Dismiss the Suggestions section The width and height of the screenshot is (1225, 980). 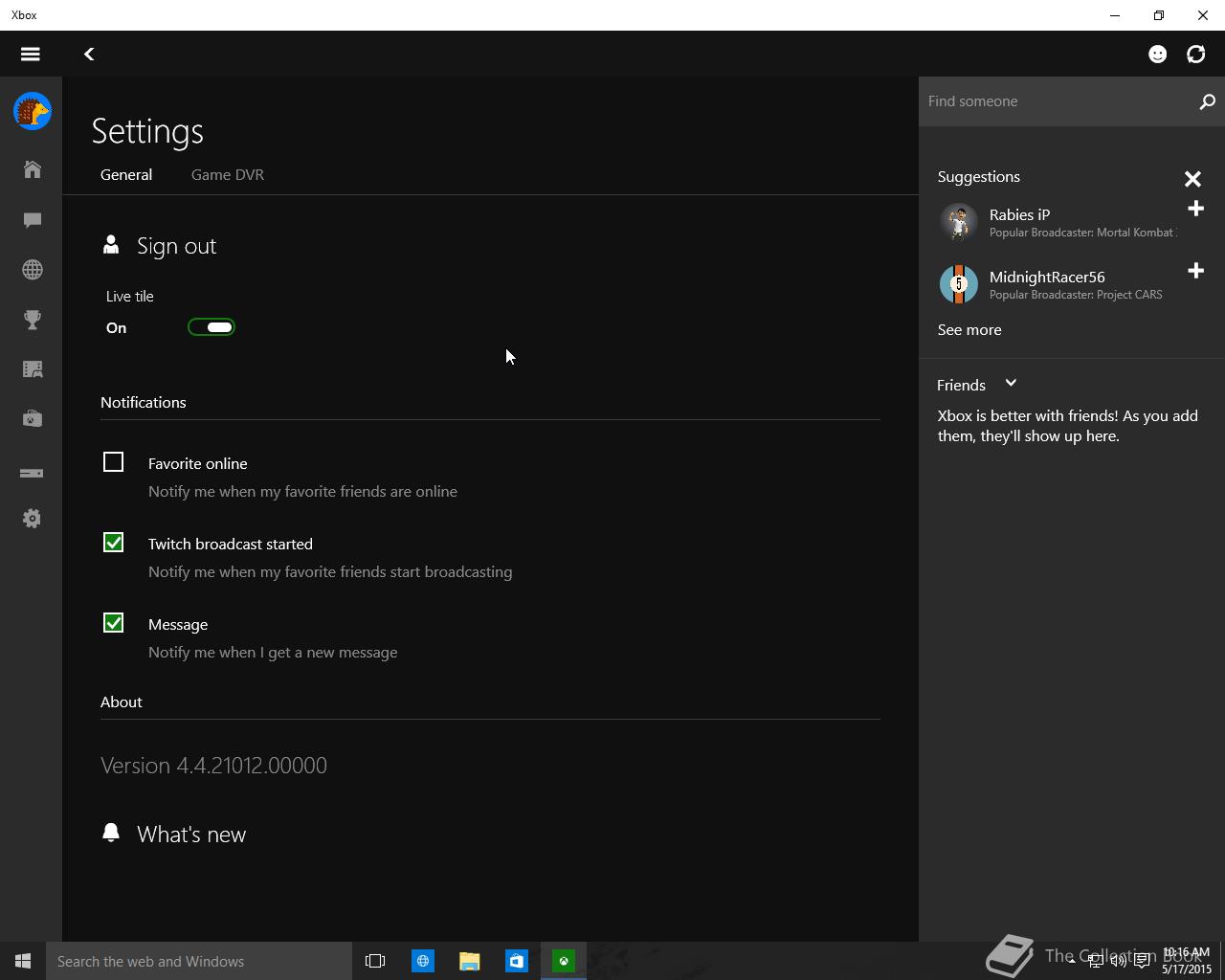coord(1192,179)
